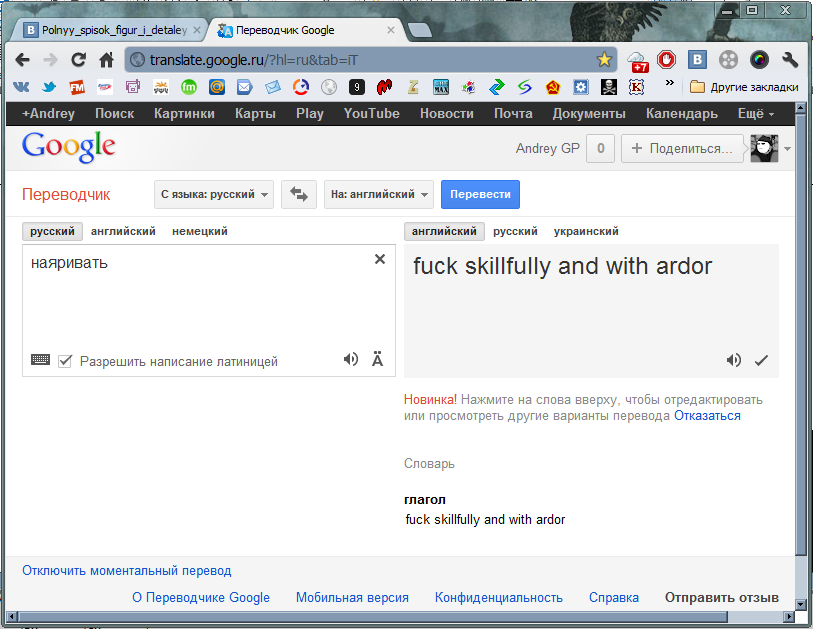The height and width of the screenshot is (629, 813).
Task: Open the На: английский dropdown
Action: click(x=379, y=194)
